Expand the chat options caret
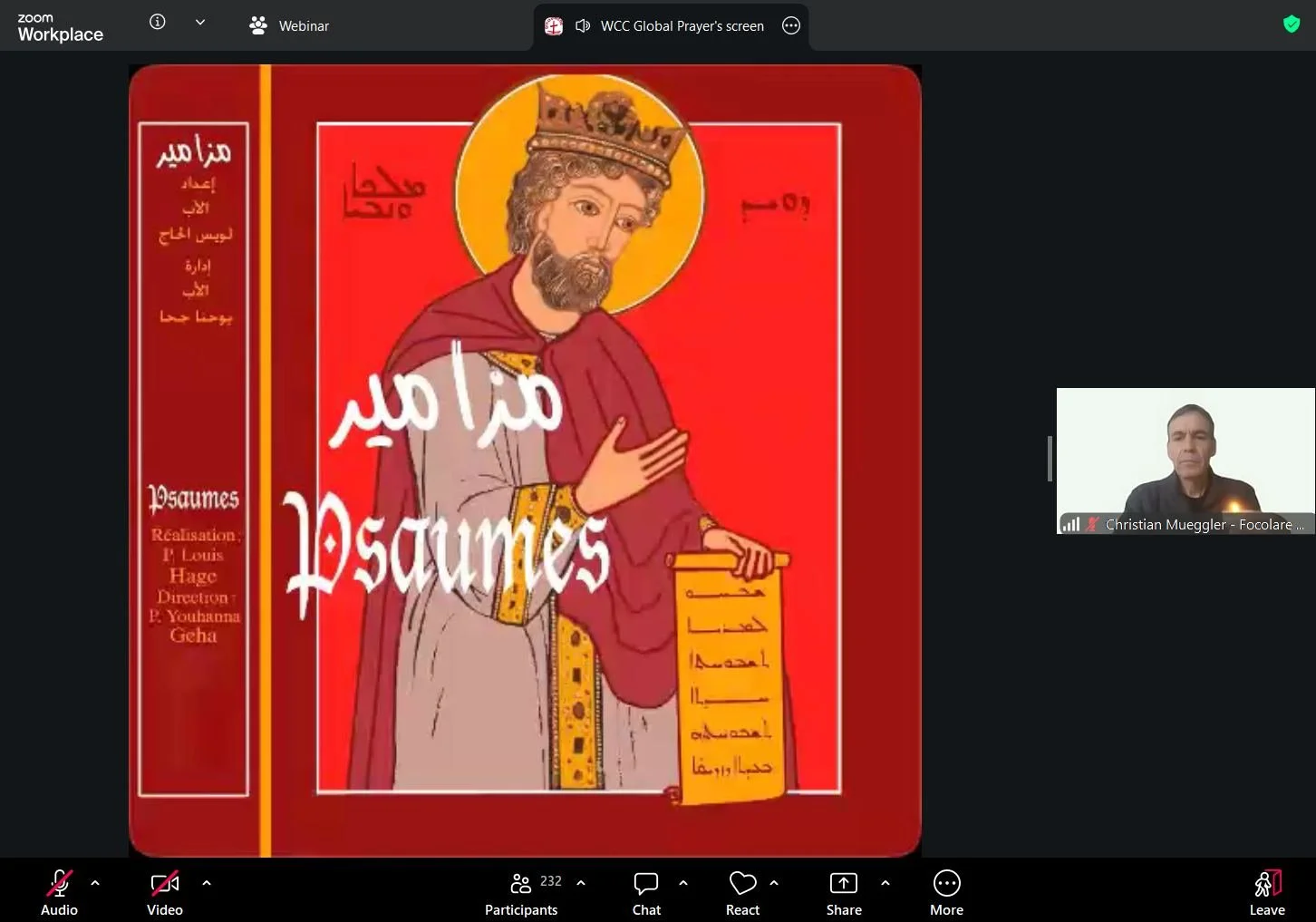 [x=683, y=882]
